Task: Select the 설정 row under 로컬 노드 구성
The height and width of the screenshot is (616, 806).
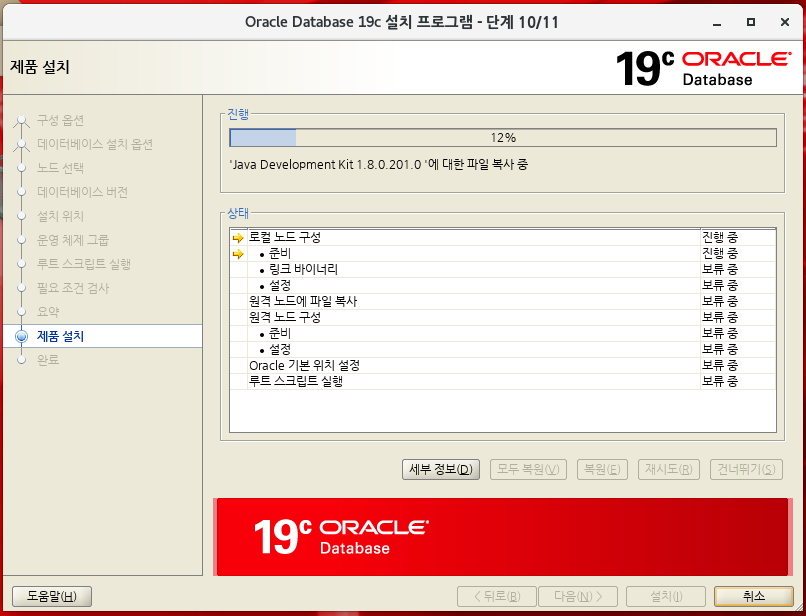Action: [x=503, y=285]
